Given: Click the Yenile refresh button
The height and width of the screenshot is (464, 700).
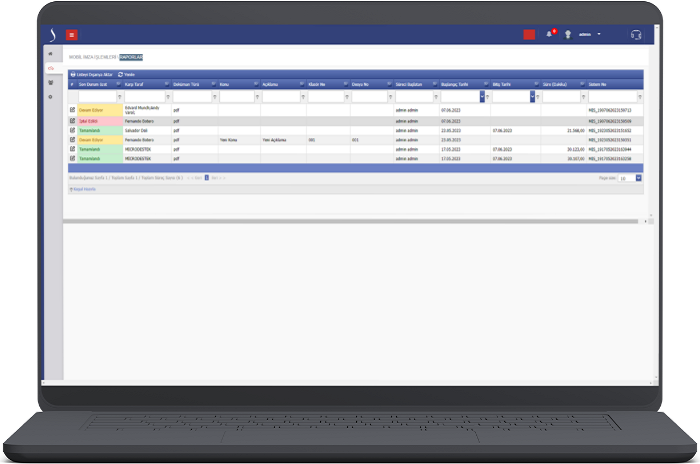Looking at the screenshot, I should coord(126,74).
